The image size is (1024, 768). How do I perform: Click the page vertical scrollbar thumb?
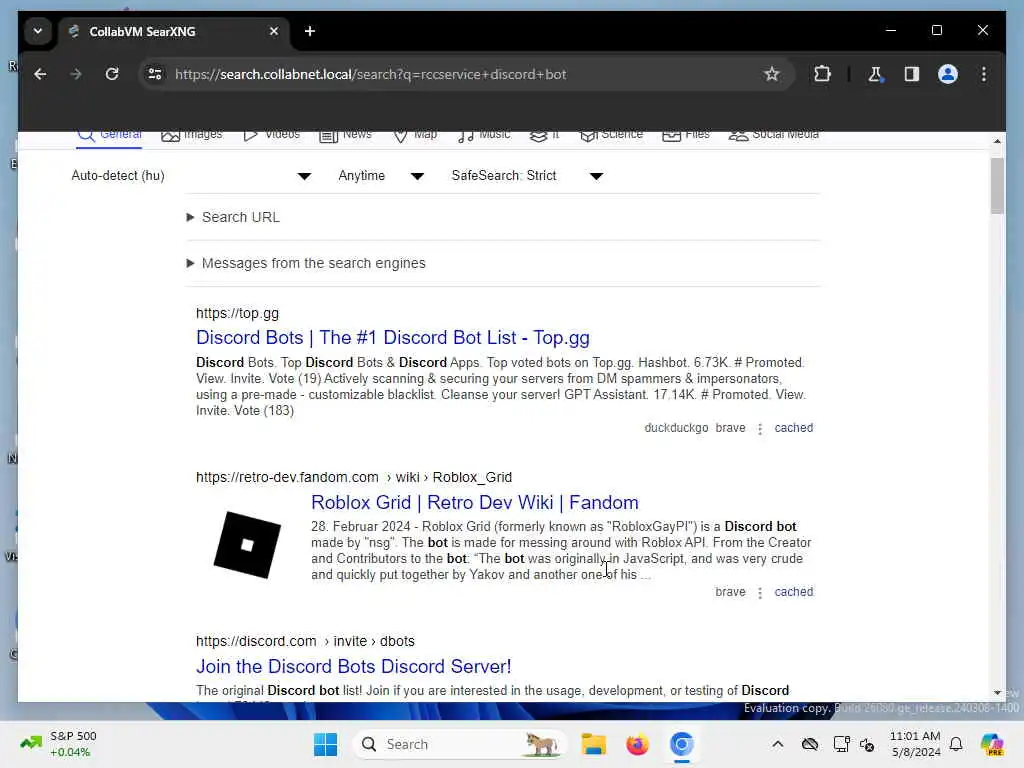997,186
